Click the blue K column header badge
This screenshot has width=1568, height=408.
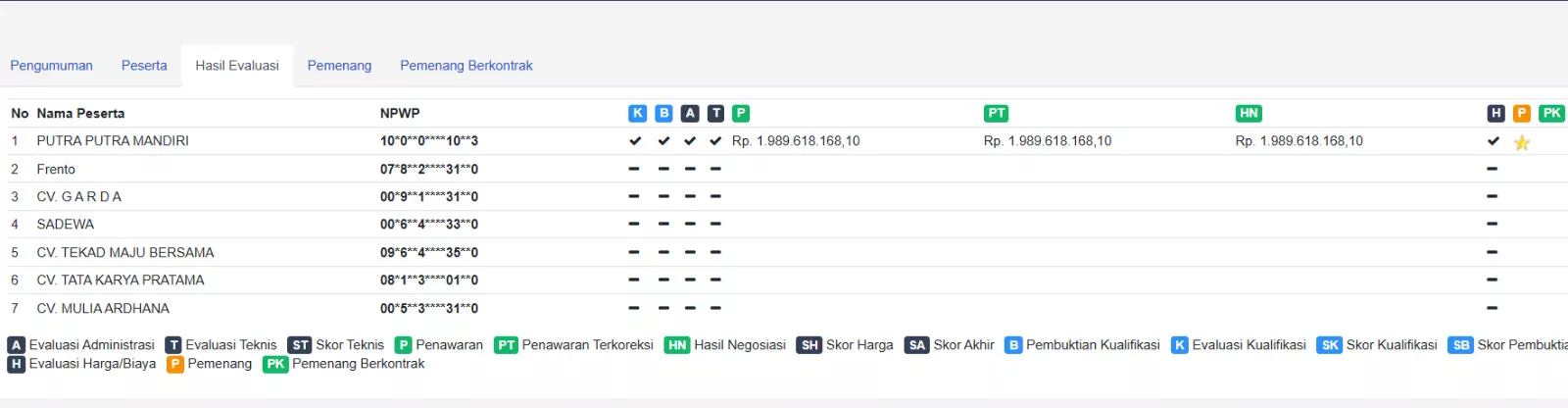click(x=637, y=113)
